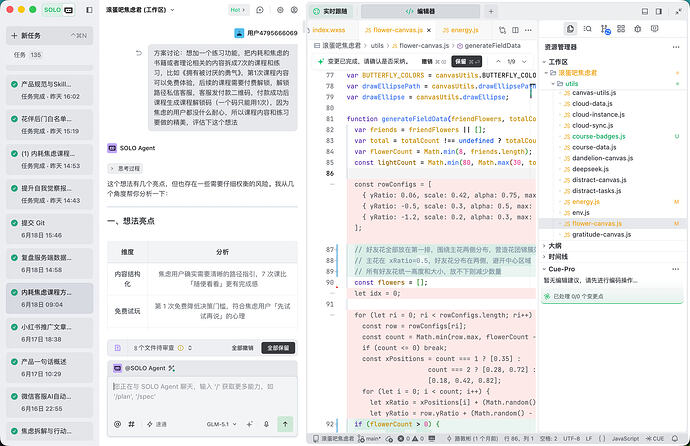Close the flower-canvas.js tab

click(x=429, y=30)
